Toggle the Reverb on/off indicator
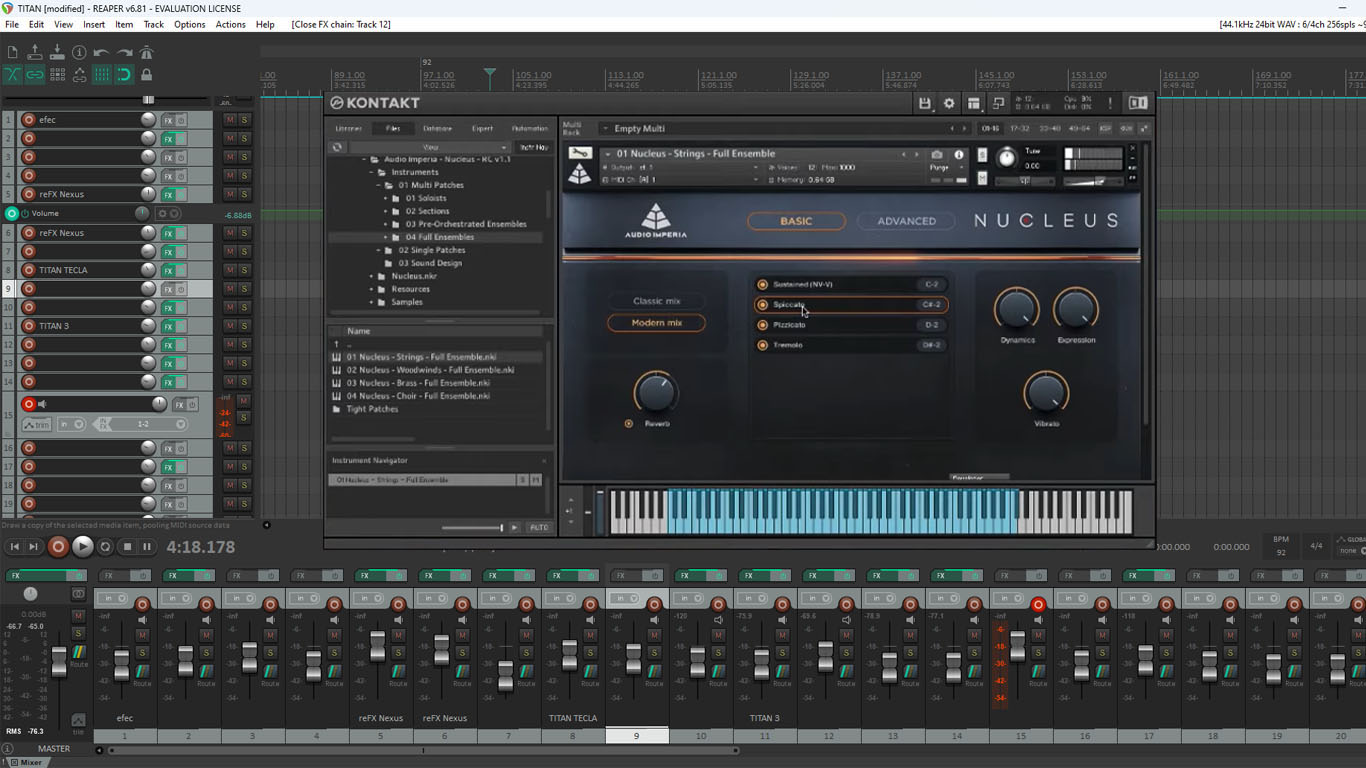 629,424
